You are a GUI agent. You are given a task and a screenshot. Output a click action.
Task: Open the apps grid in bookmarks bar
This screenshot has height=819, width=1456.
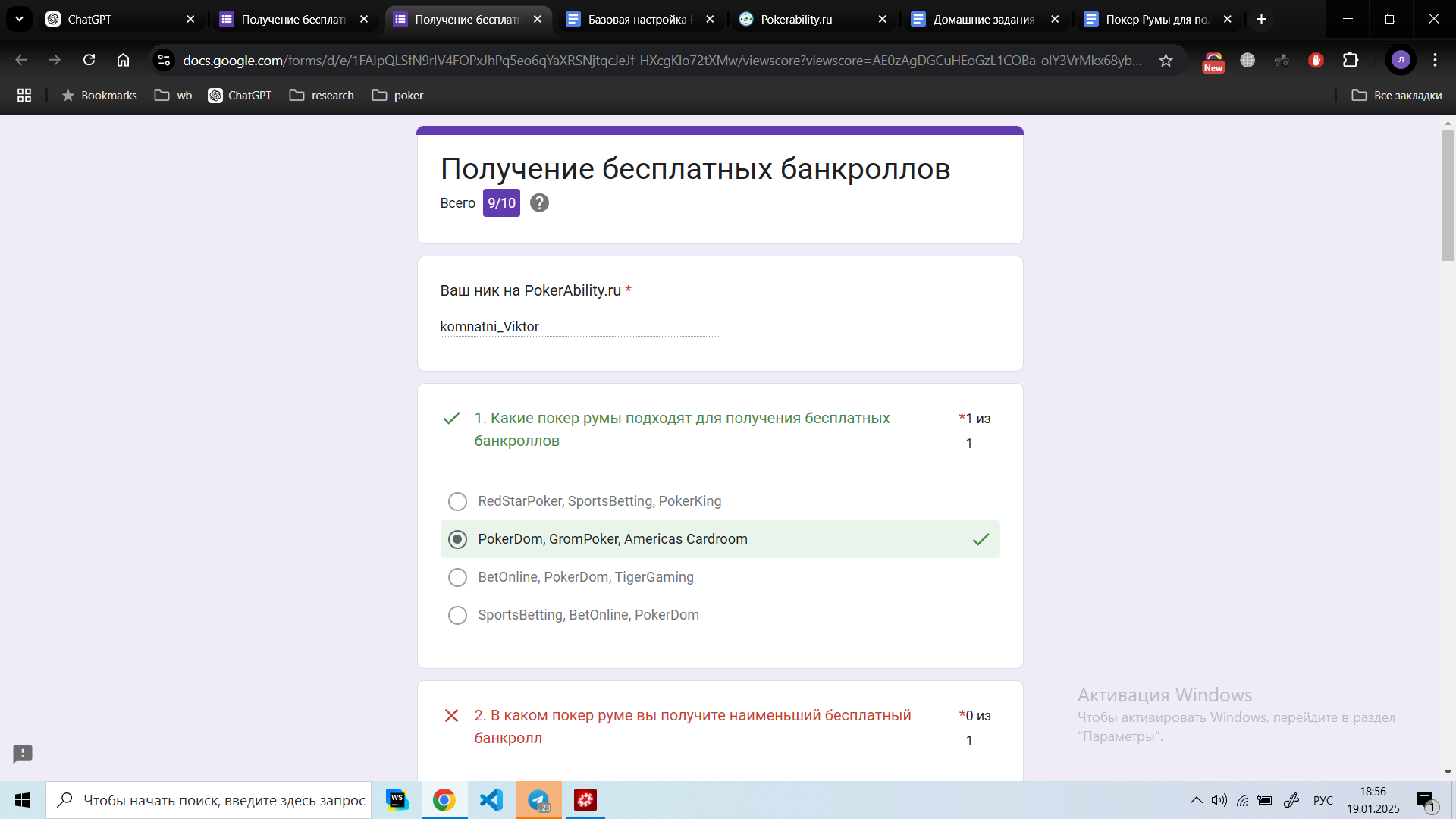[24, 95]
